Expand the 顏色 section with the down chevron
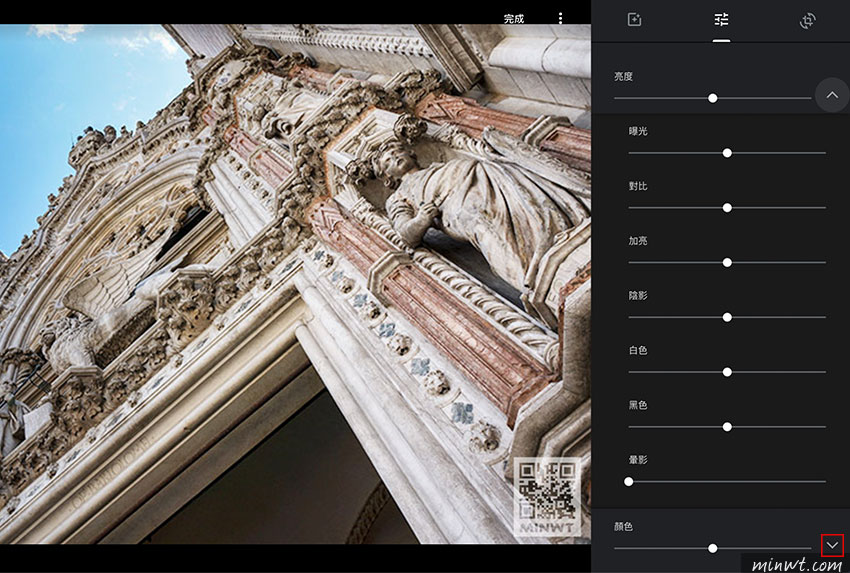Image resolution: width=850 pixels, height=573 pixels. (832, 545)
